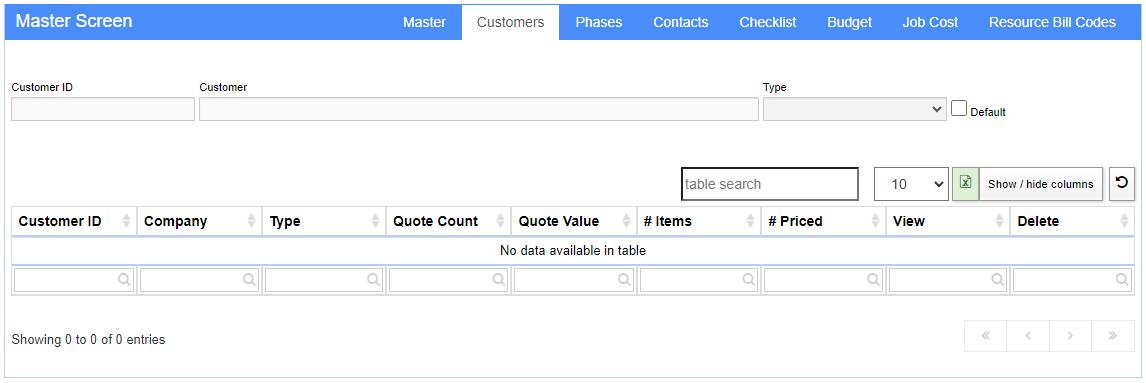
Task: Click the Show / hide columns button
Action: pos(1041,184)
